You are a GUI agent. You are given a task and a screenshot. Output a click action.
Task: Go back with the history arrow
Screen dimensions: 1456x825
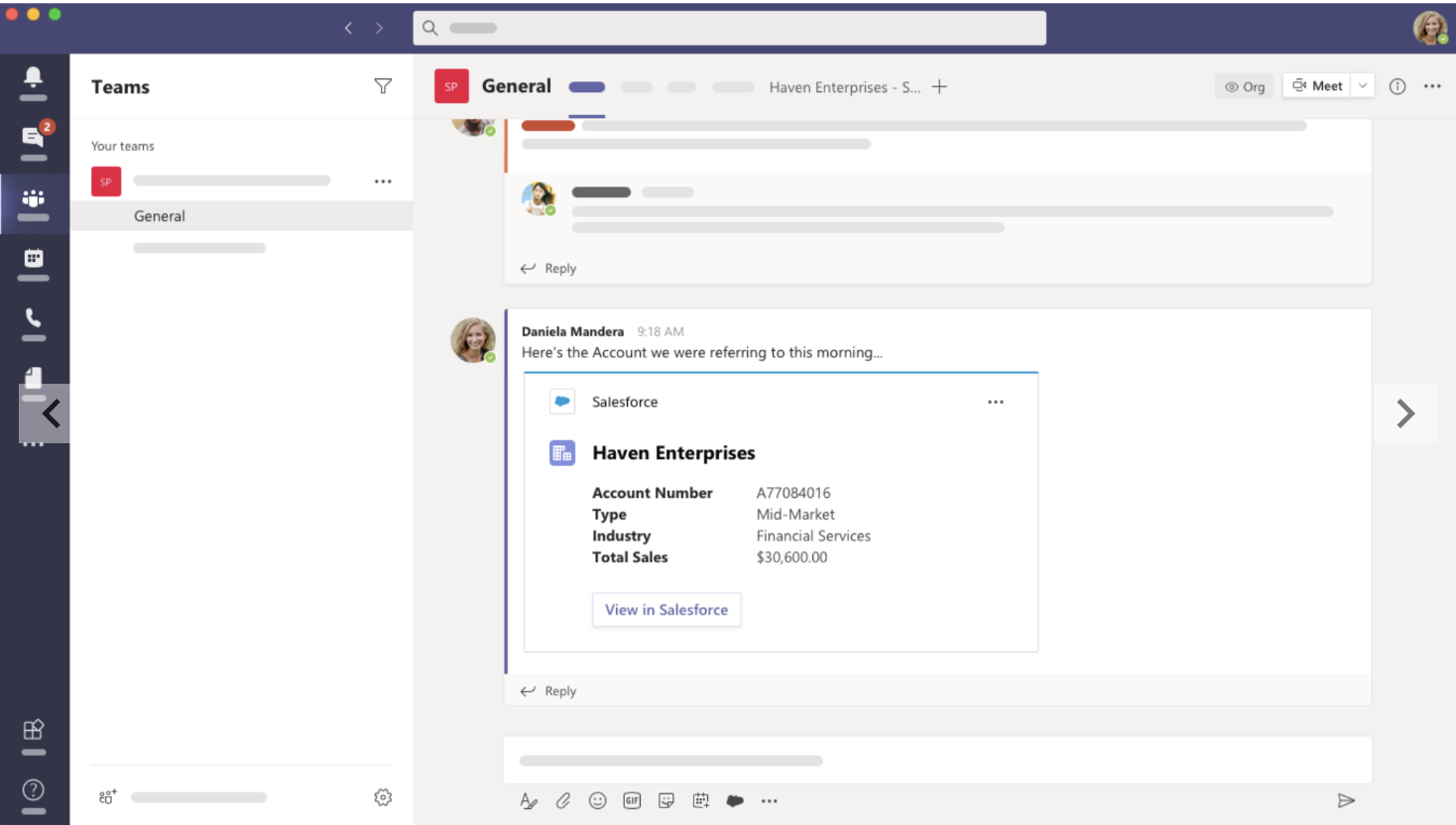(x=348, y=28)
